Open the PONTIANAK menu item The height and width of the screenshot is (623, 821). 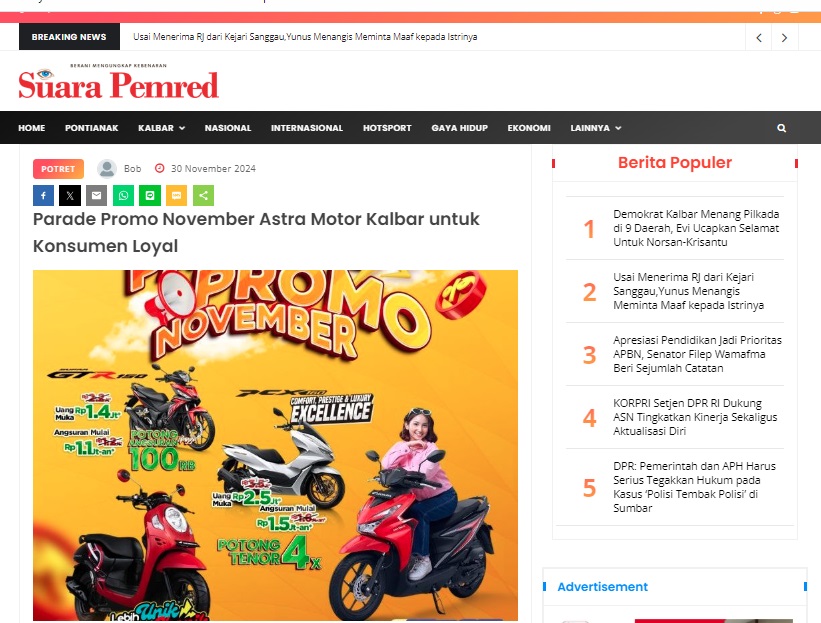point(92,128)
